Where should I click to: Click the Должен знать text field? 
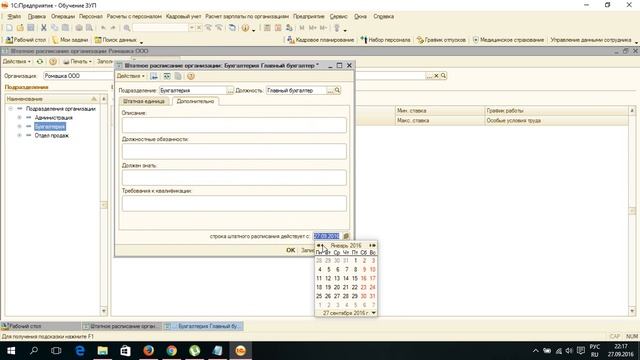coord(234,178)
